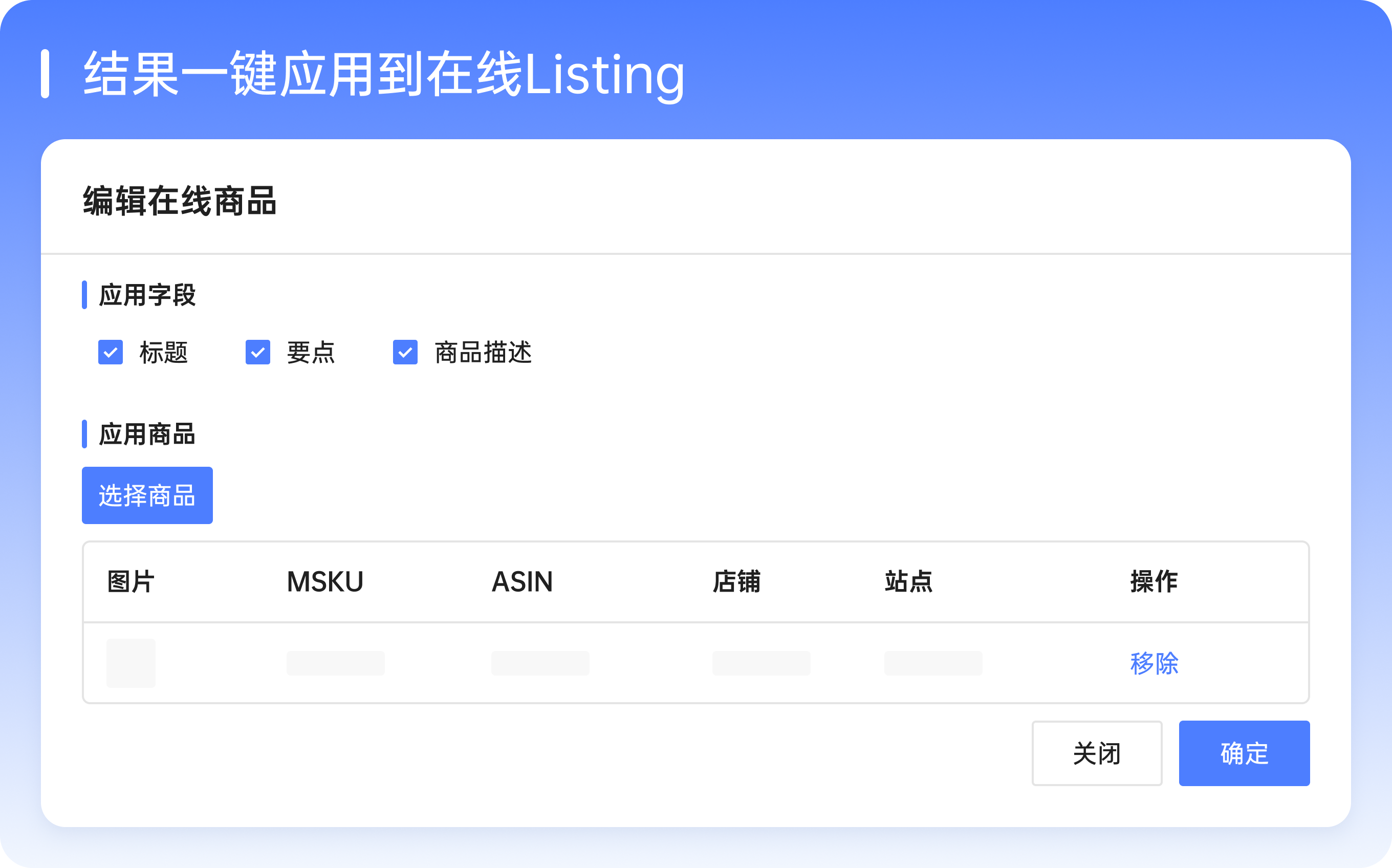Click the ASIN placeholder cell in the row

(540, 663)
